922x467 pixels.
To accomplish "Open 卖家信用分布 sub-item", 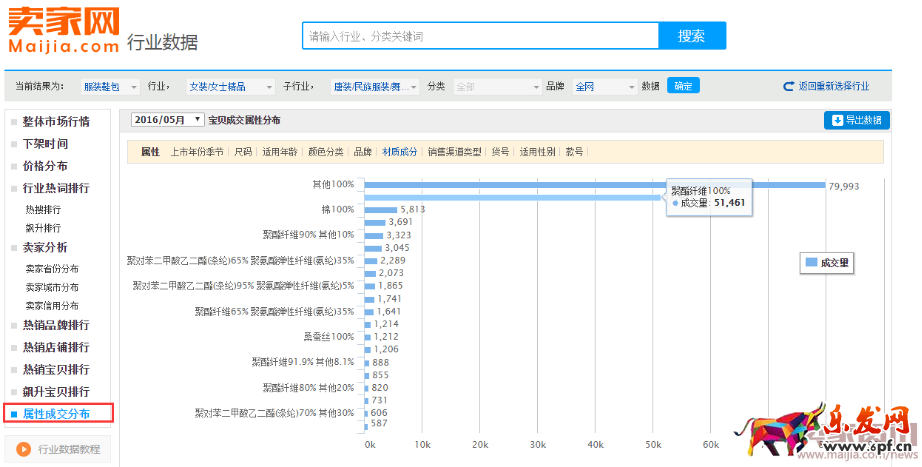I will 52,306.
